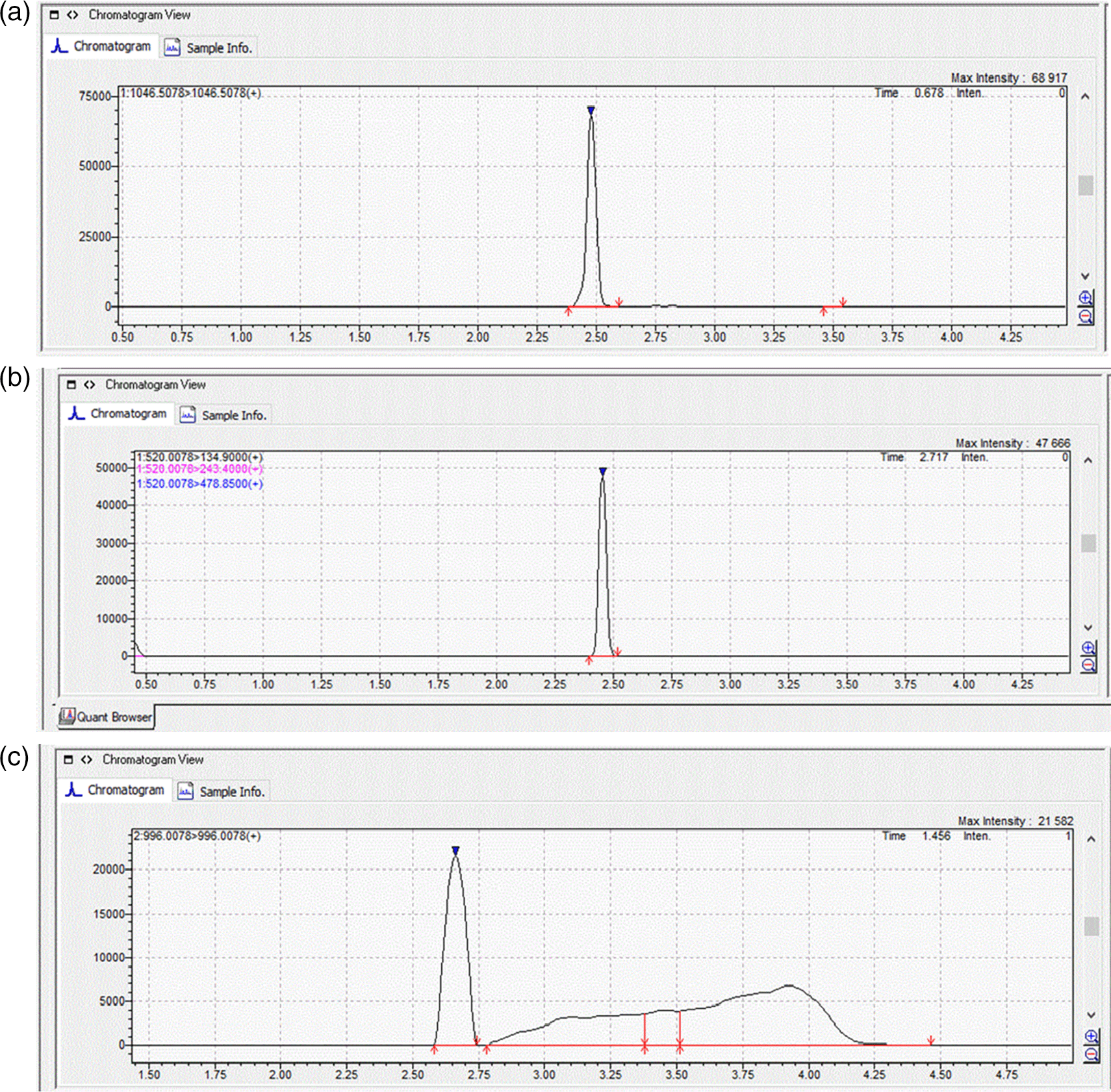1111x1092 pixels.
Task: Click the blue peak-top marker in panel (c)
Action: click(455, 850)
